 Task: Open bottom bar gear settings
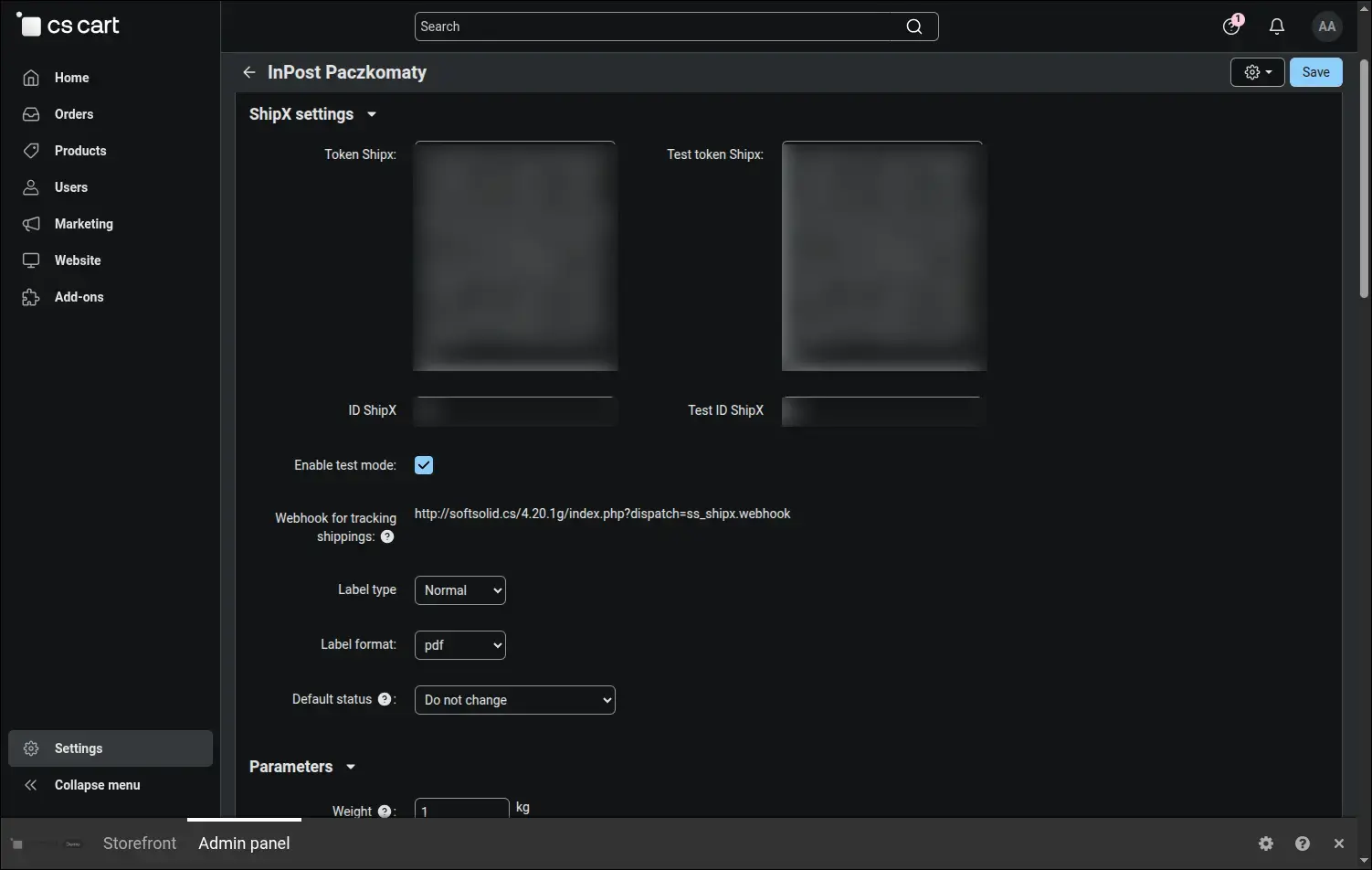(x=1266, y=843)
